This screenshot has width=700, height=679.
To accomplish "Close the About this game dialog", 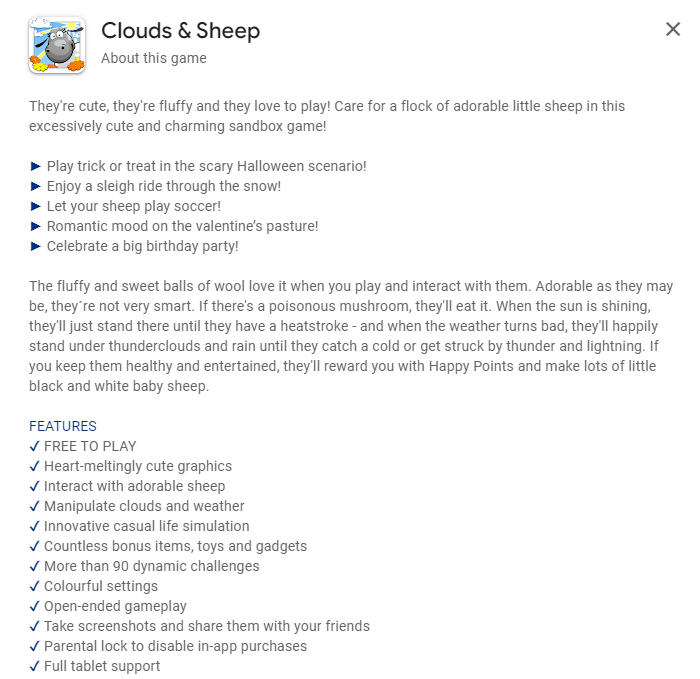I will tap(673, 29).
